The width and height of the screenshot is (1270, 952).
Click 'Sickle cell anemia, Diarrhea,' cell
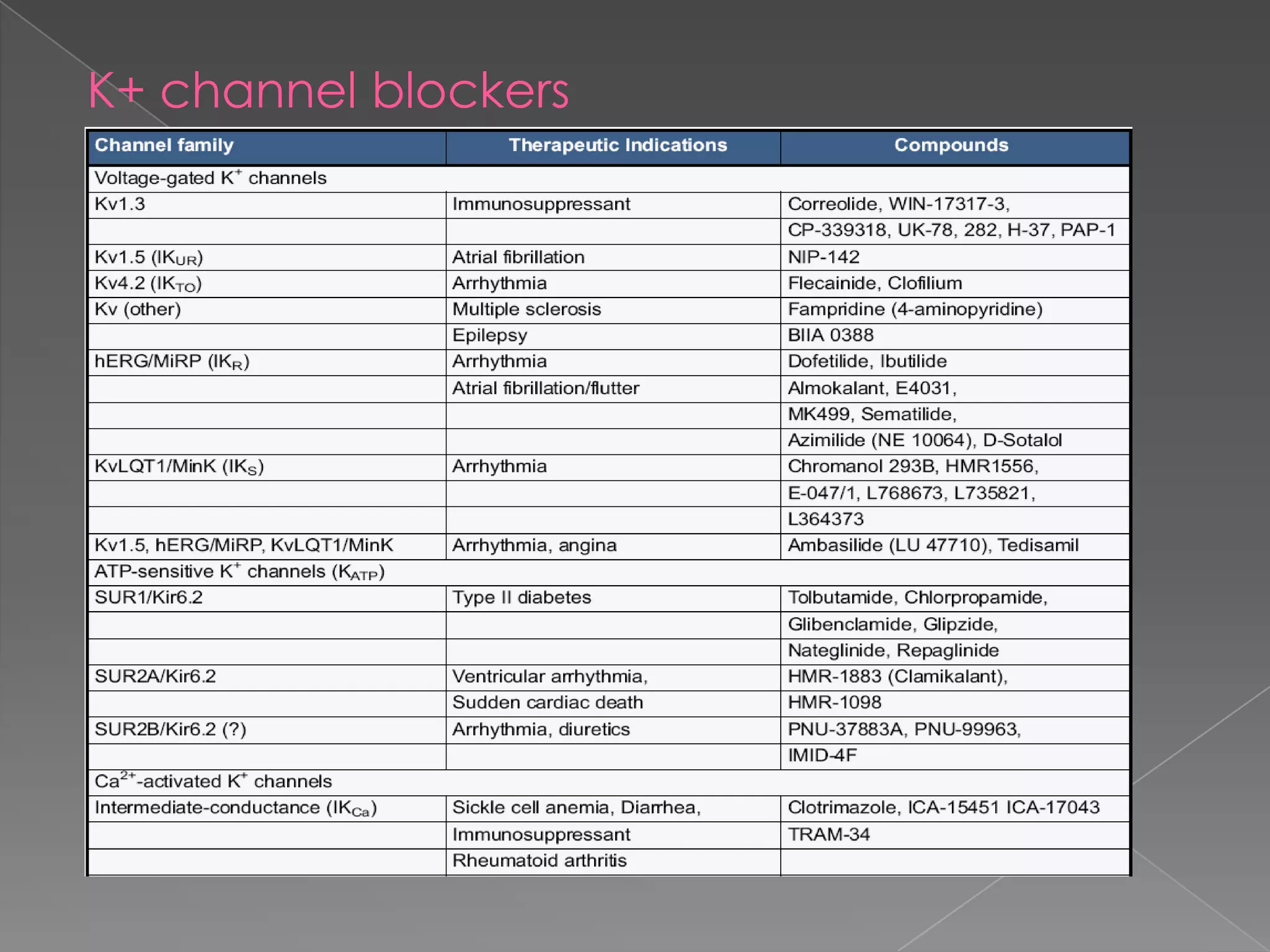(613, 808)
